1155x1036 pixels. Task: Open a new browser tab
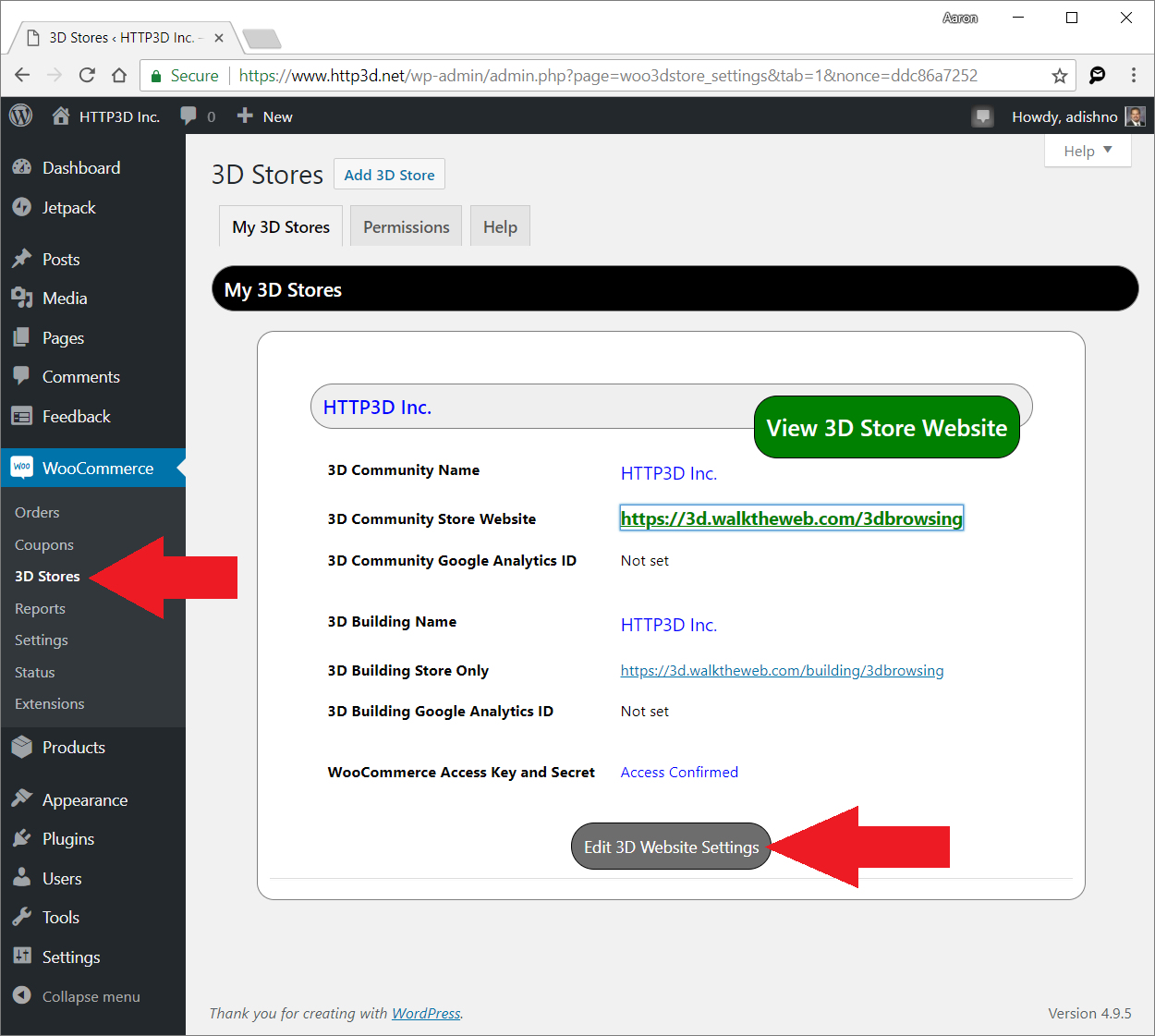pos(261,39)
